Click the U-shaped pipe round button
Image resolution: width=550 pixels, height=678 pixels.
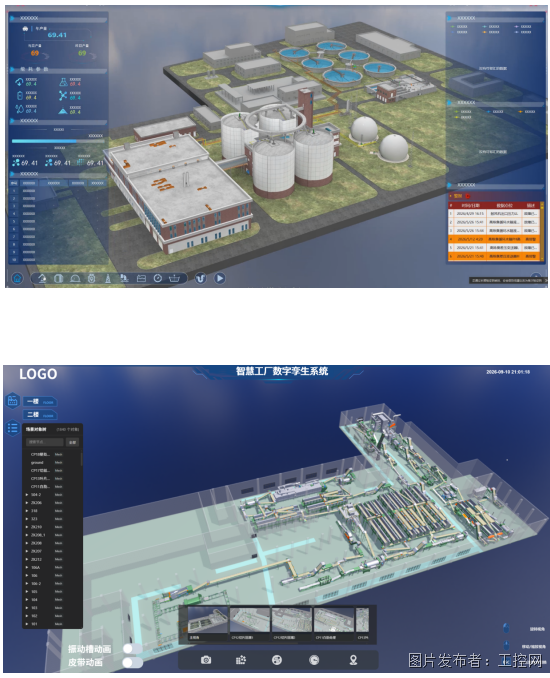[200, 278]
